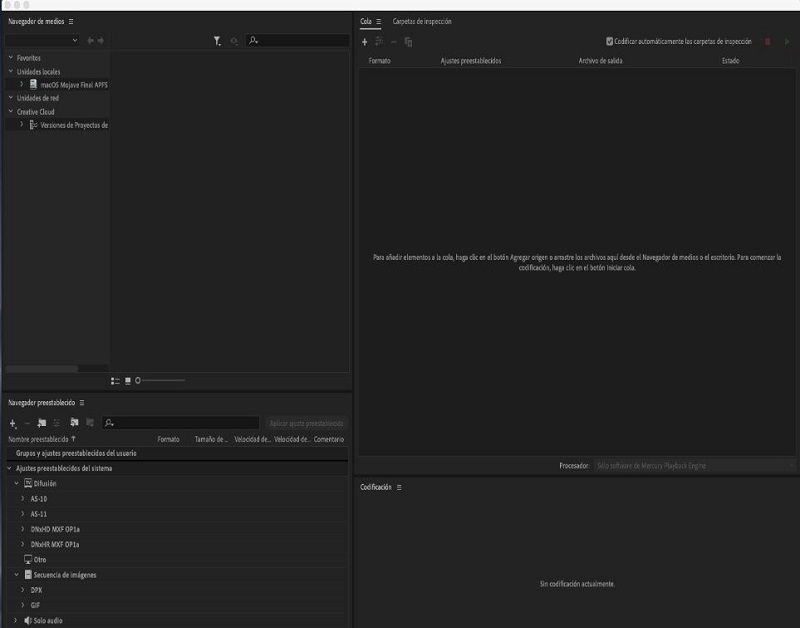Open the Cola panel menu icon
This screenshot has width=800, height=628.
379,21
